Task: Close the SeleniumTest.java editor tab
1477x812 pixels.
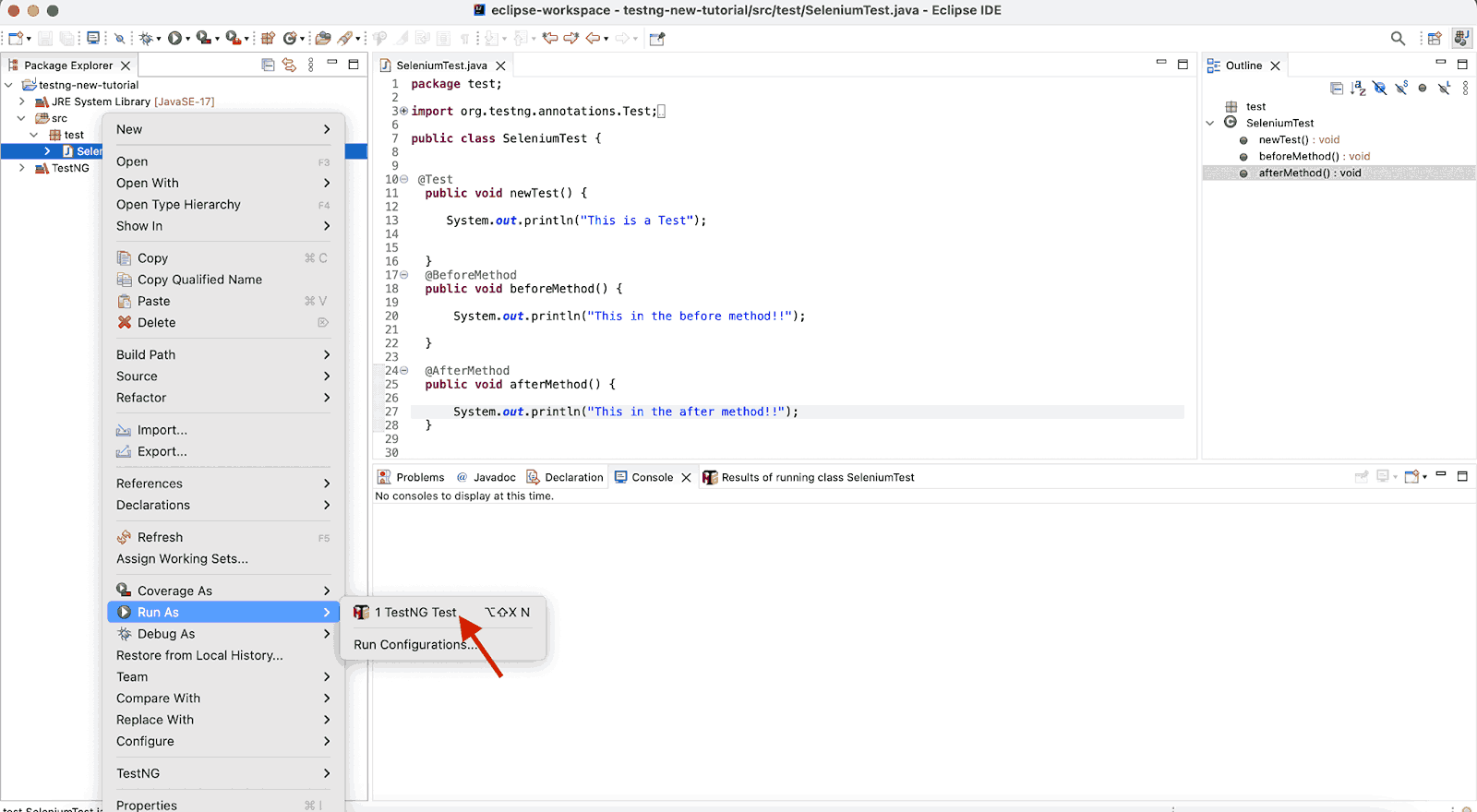Action: tap(500, 66)
